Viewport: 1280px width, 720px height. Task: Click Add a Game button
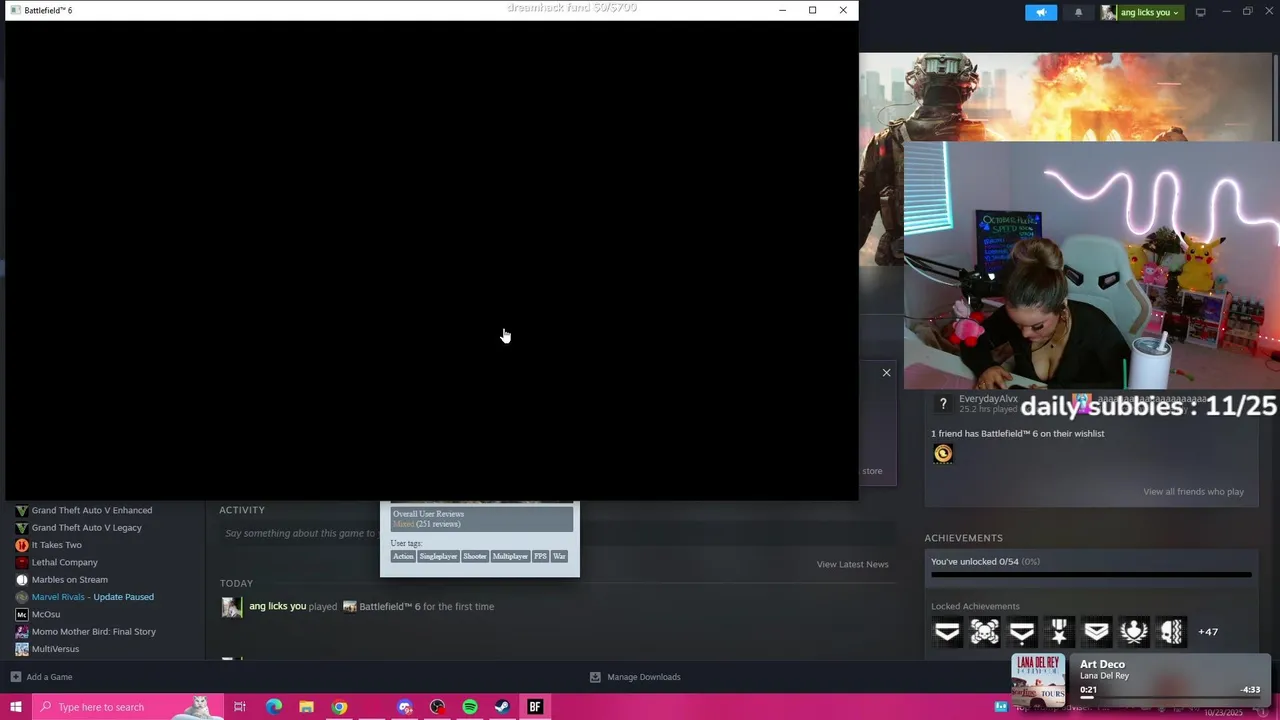tap(41, 677)
